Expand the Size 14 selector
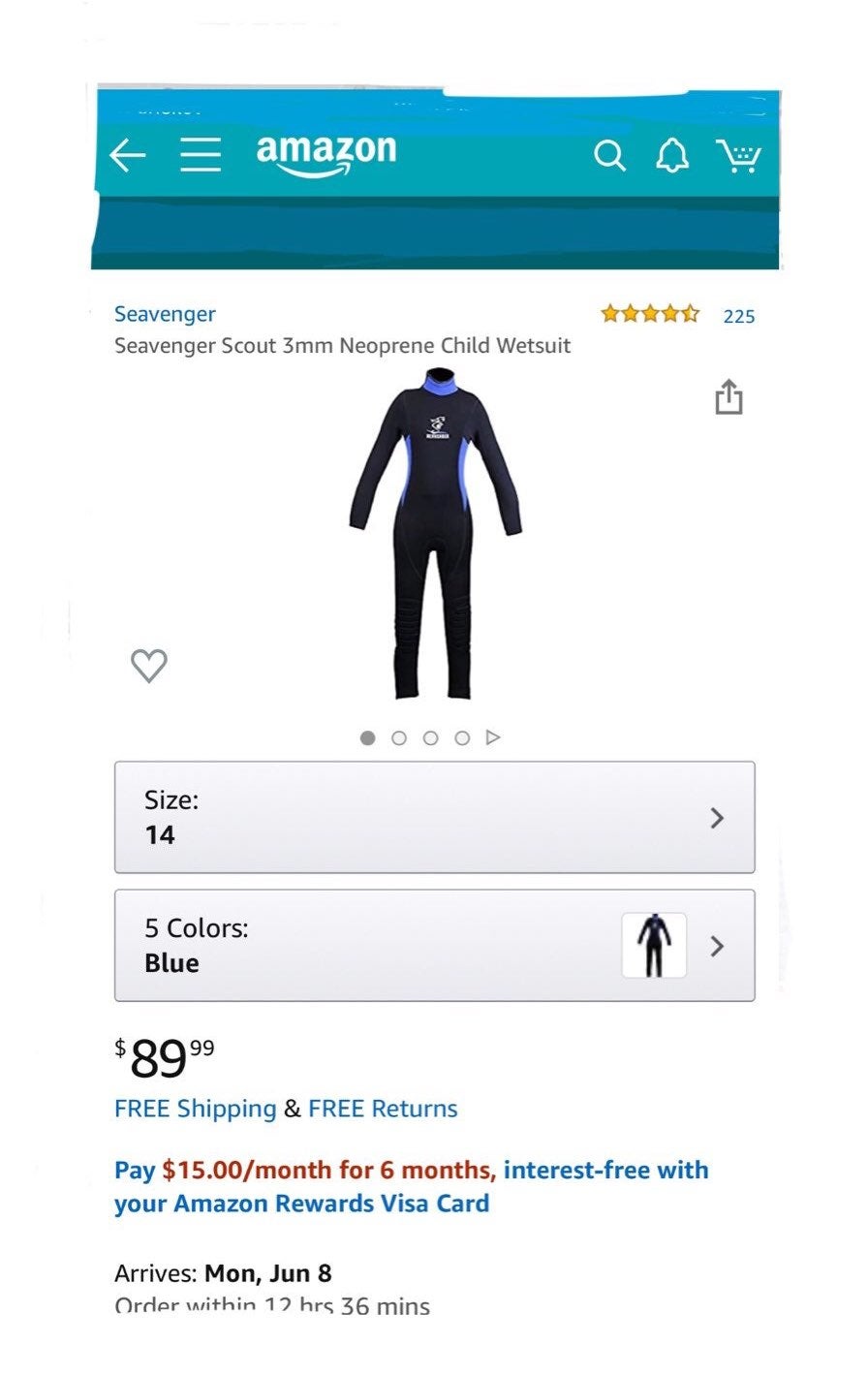 coord(434,817)
